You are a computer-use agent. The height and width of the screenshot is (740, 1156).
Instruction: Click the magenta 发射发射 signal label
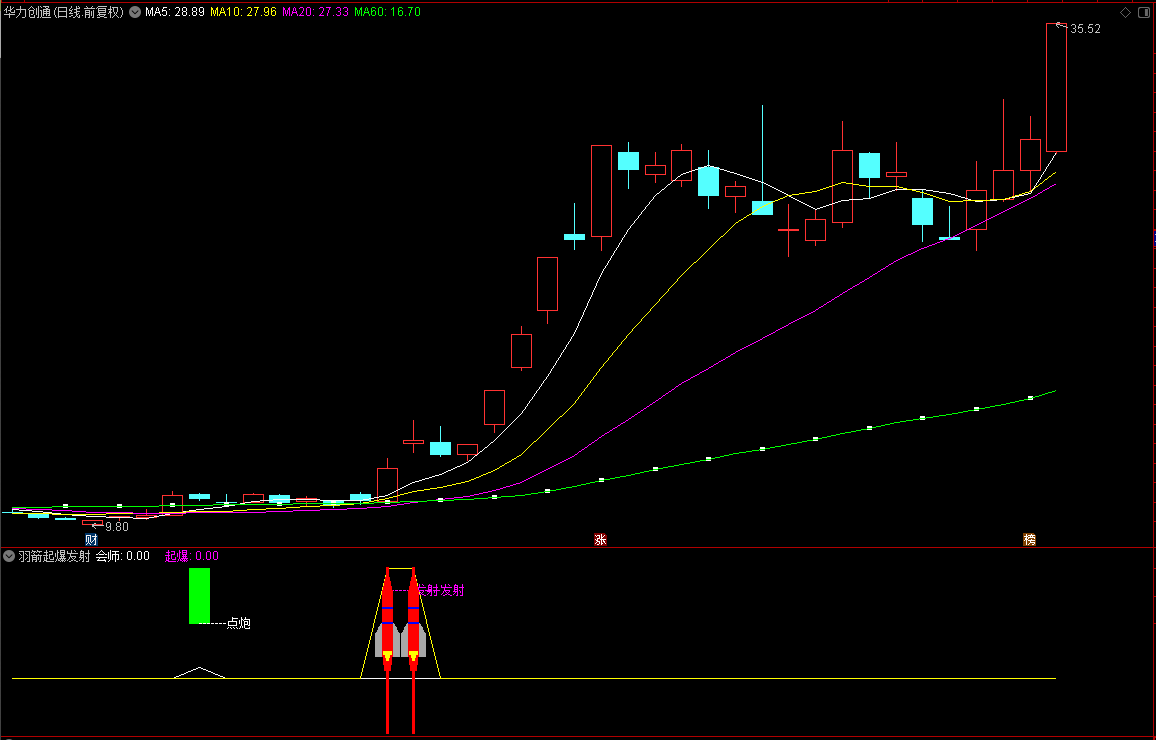point(441,590)
